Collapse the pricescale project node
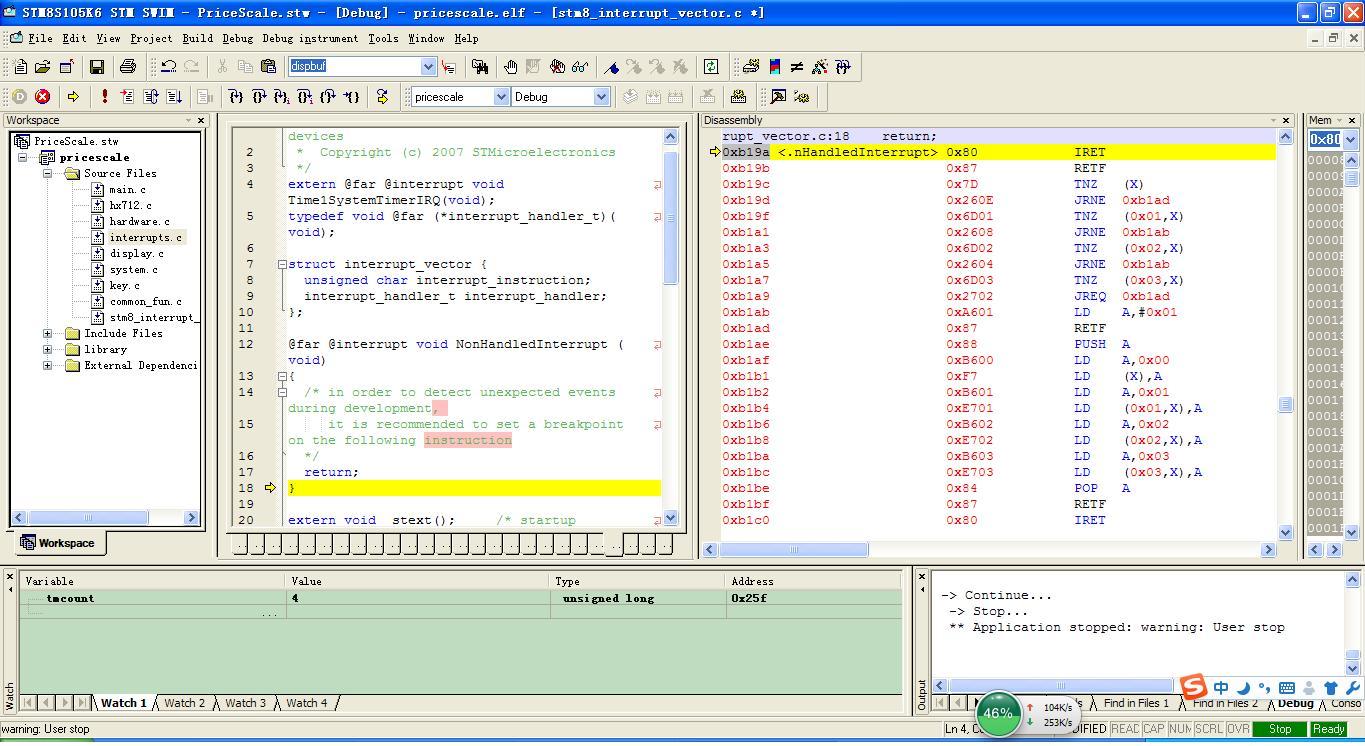 tap(23, 157)
